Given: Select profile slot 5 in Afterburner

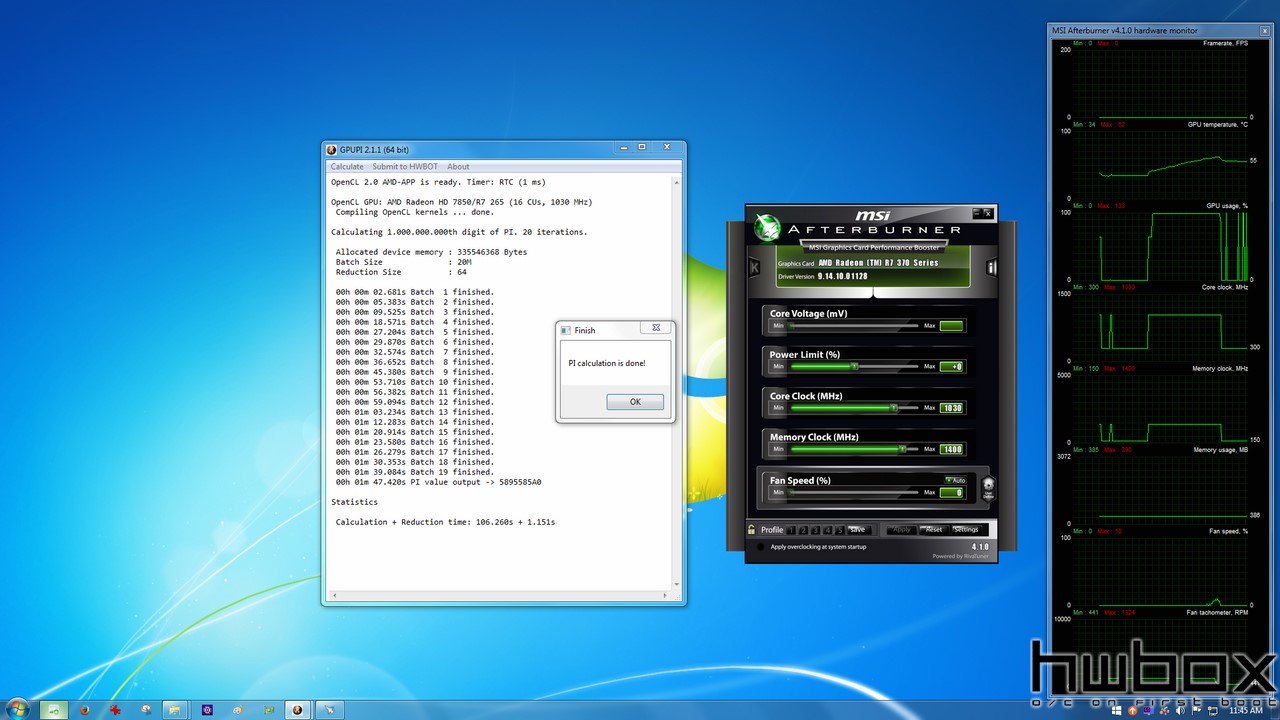Looking at the screenshot, I should pos(840,530).
